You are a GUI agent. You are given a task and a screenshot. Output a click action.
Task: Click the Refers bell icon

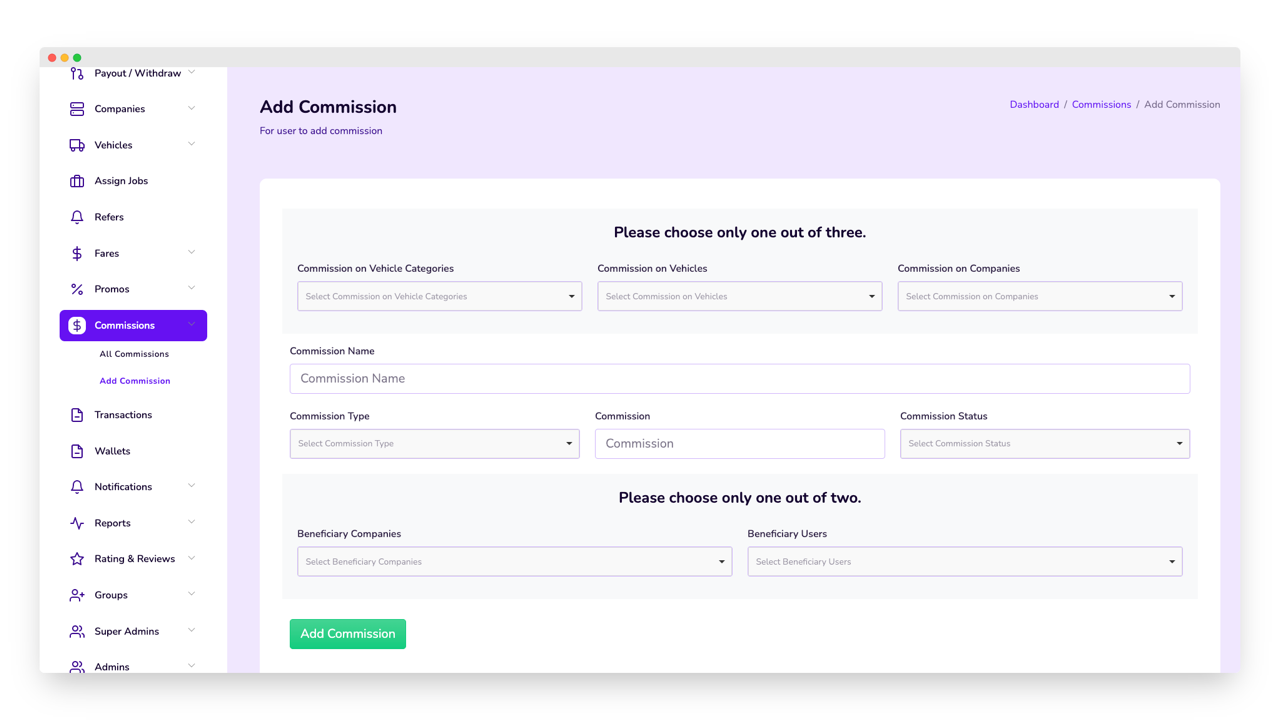tap(77, 217)
